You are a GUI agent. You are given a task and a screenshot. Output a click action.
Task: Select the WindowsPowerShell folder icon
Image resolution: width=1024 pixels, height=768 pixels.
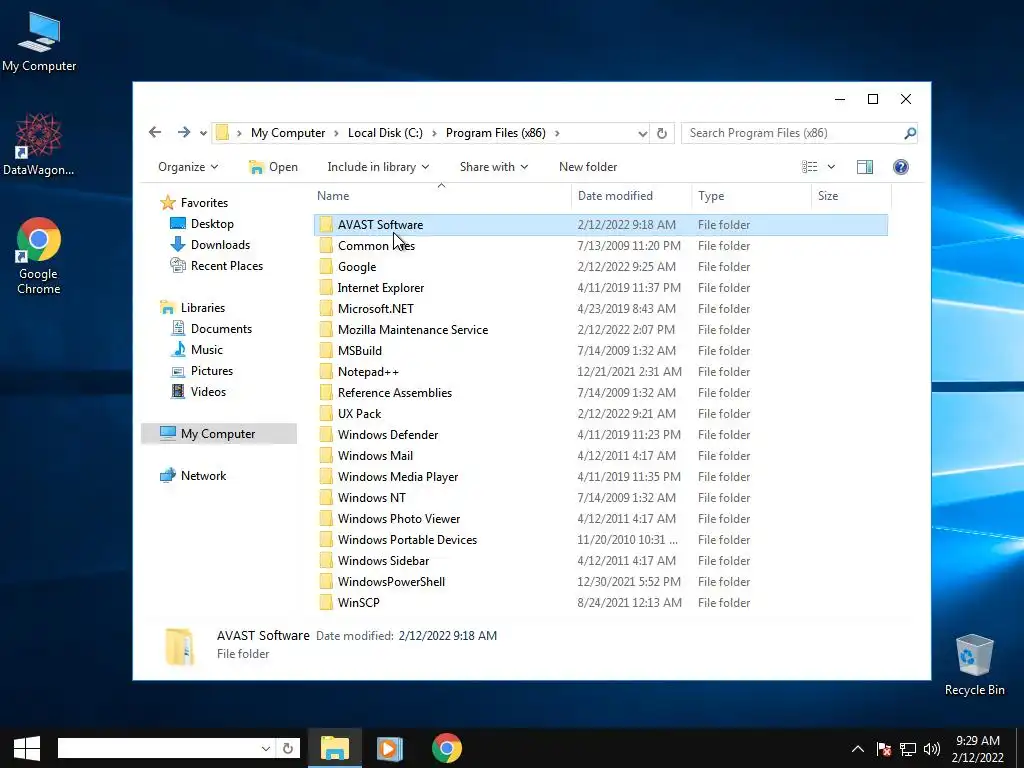pos(326,581)
